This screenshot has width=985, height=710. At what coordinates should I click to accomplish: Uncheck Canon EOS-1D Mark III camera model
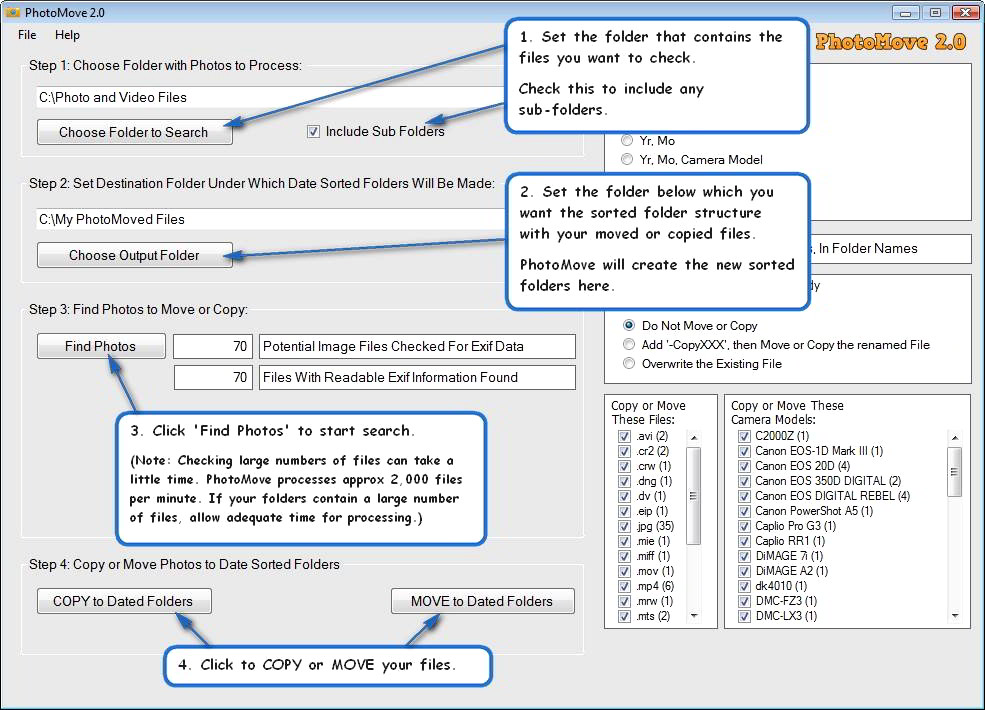(744, 451)
